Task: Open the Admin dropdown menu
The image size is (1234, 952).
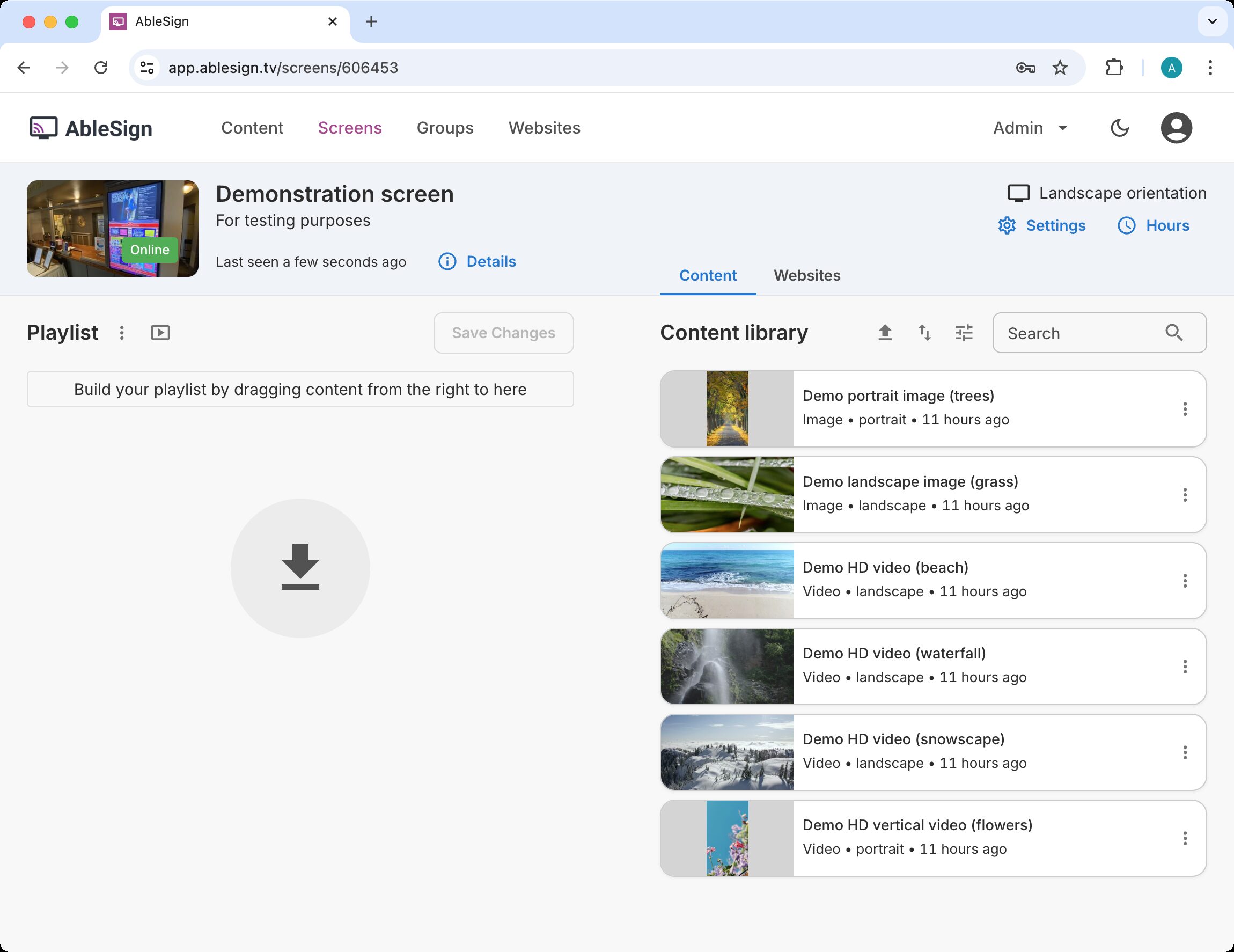Action: pos(1029,128)
